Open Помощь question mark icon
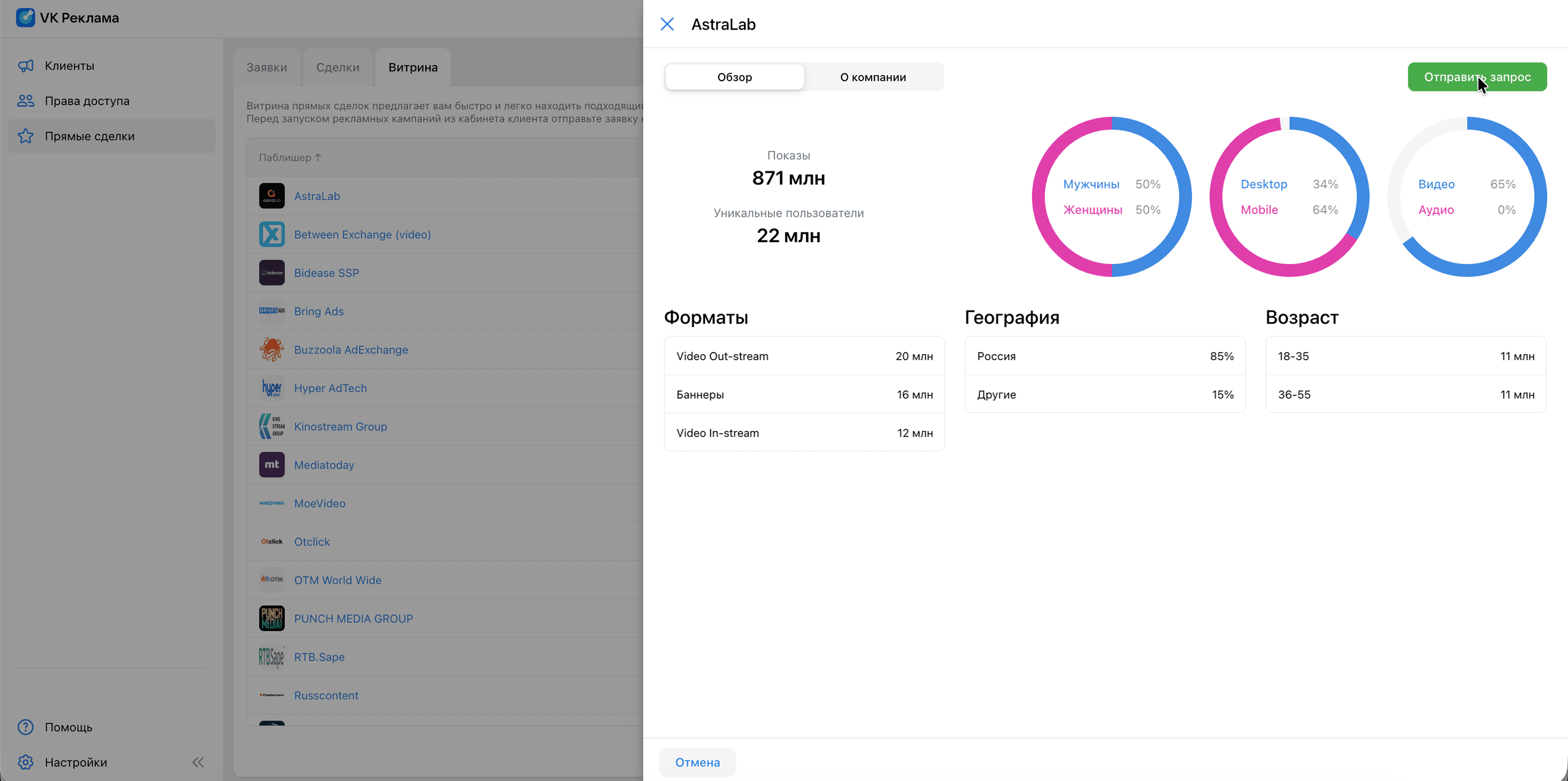This screenshot has width=1568, height=781. (x=26, y=727)
